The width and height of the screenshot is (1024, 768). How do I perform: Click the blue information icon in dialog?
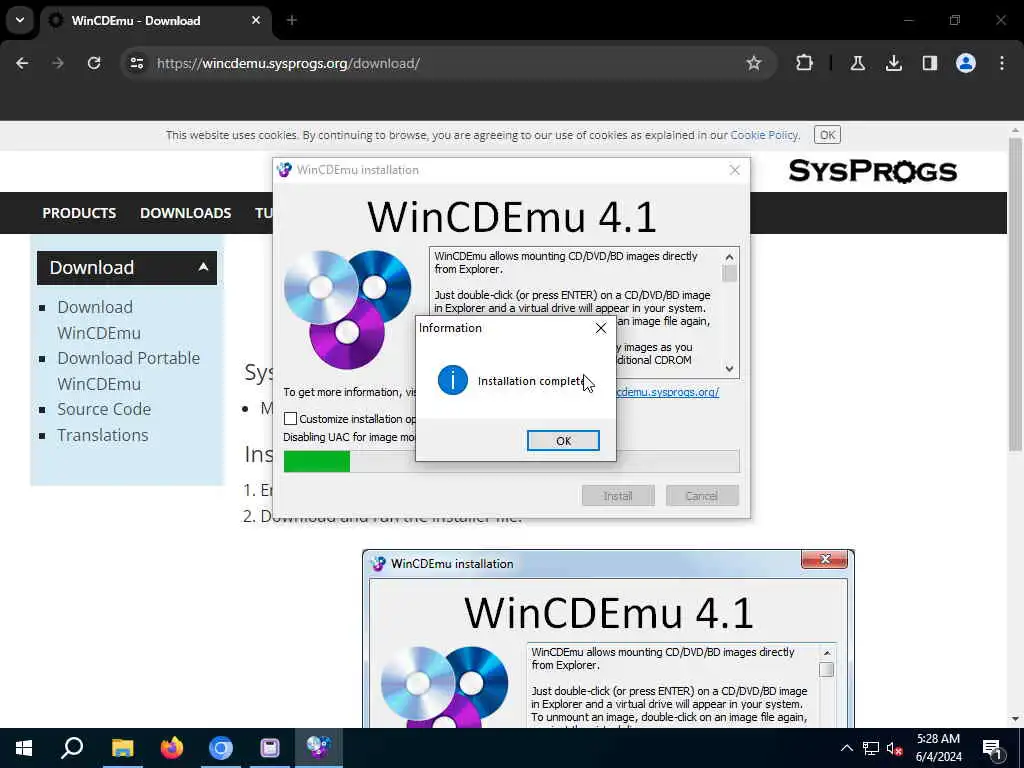pyautogui.click(x=453, y=380)
